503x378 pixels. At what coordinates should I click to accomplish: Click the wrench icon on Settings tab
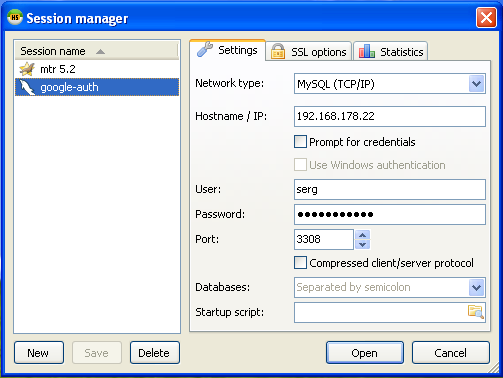(204, 50)
